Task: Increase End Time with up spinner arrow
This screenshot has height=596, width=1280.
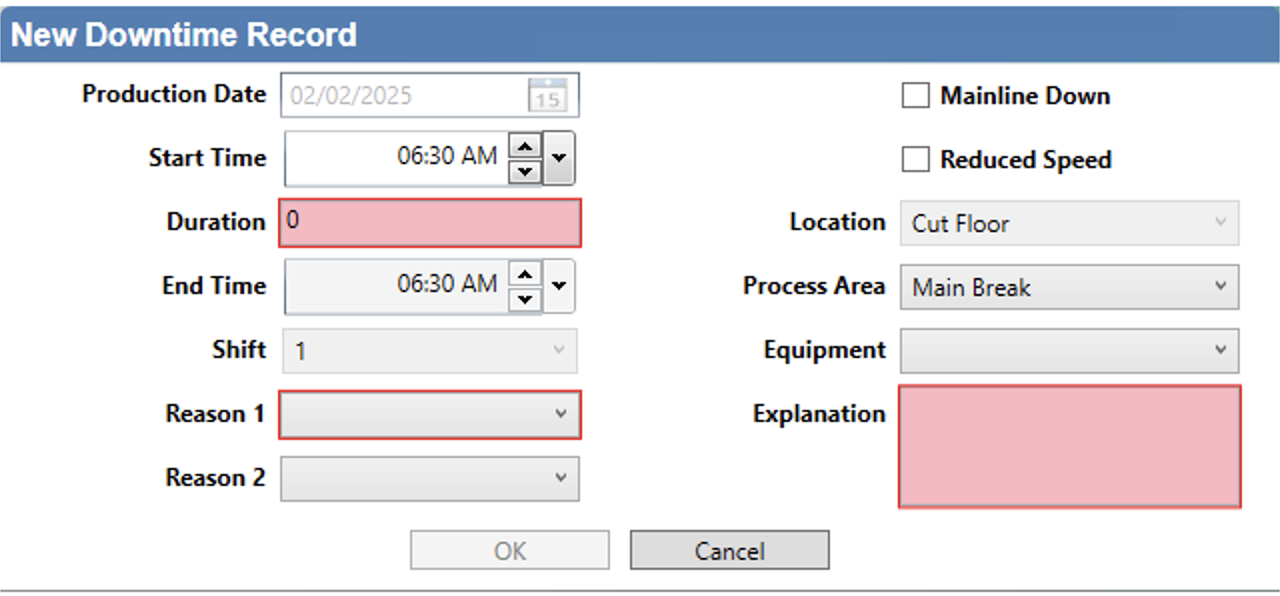Action: (x=525, y=274)
